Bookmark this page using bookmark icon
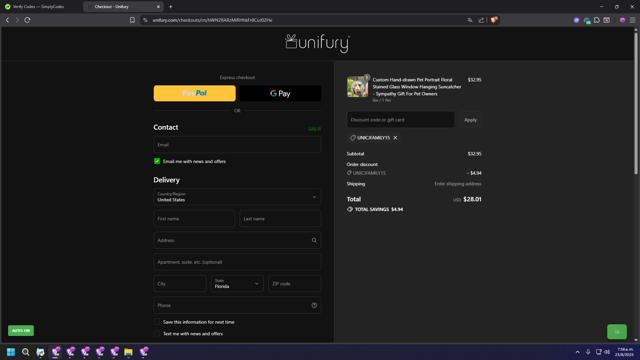Image resolution: width=640 pixels, height=360 pixels. pyautogui.click(x=132, y=20)
